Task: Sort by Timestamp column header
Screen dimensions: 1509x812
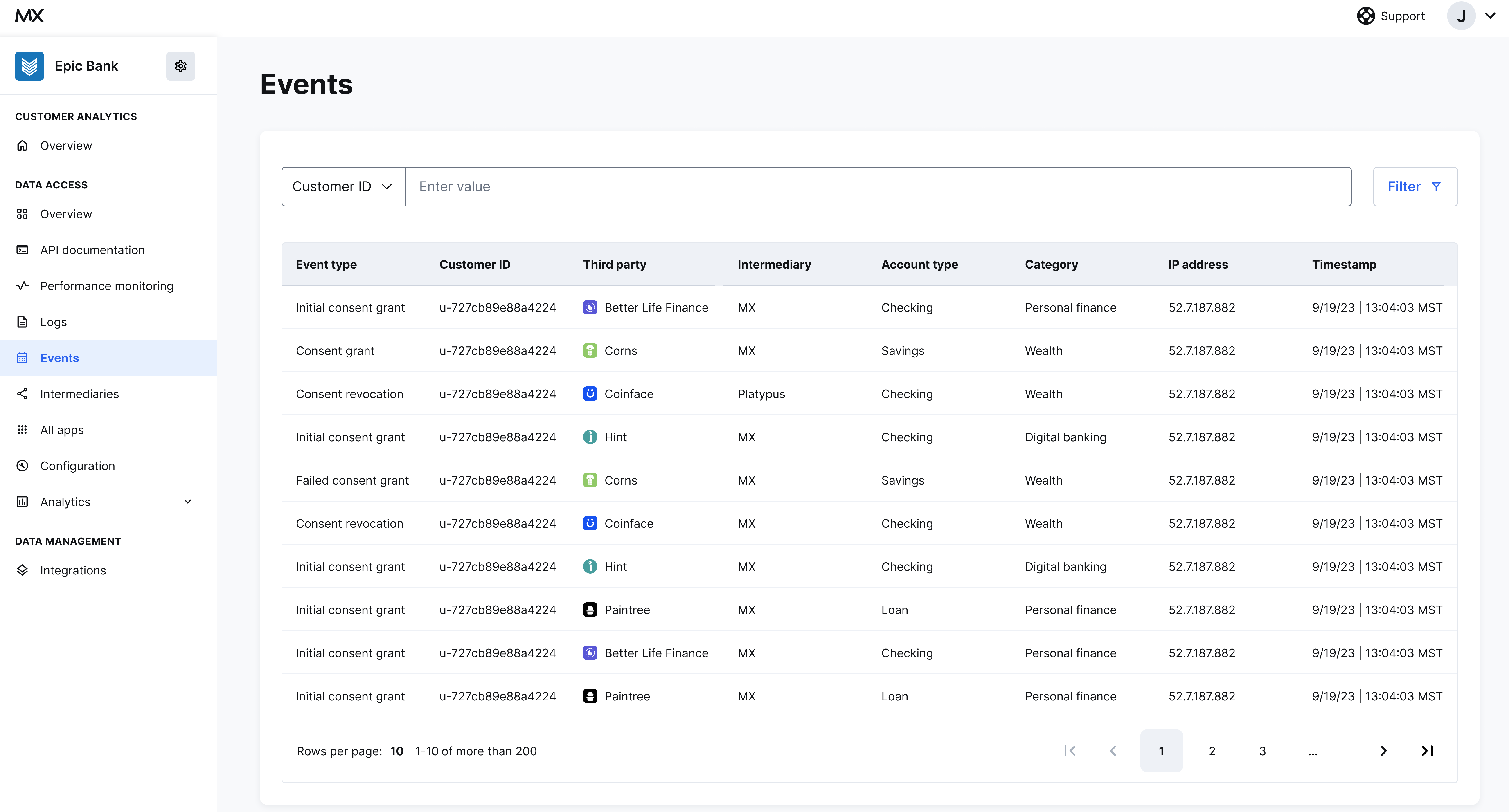Action: pos(1344,265)
